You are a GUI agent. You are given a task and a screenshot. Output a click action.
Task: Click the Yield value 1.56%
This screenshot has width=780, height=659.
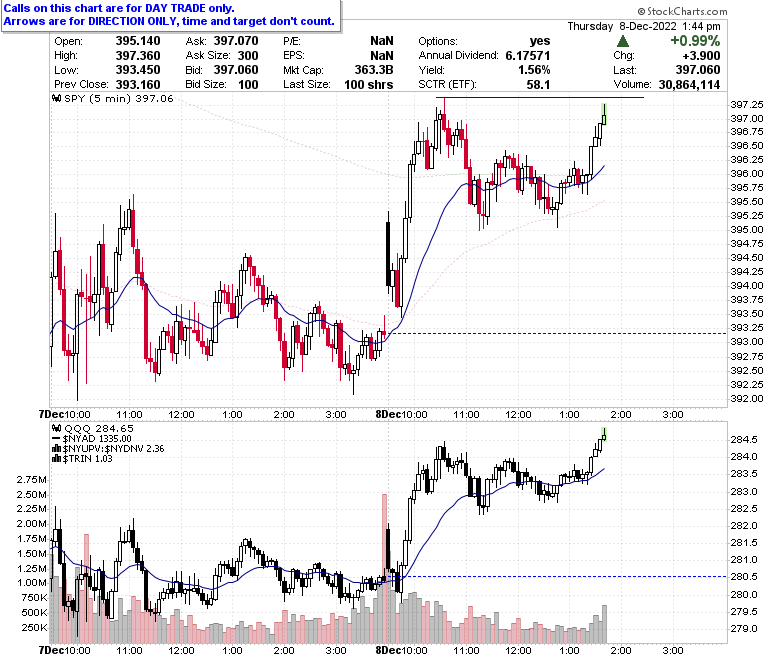(534, 70)
